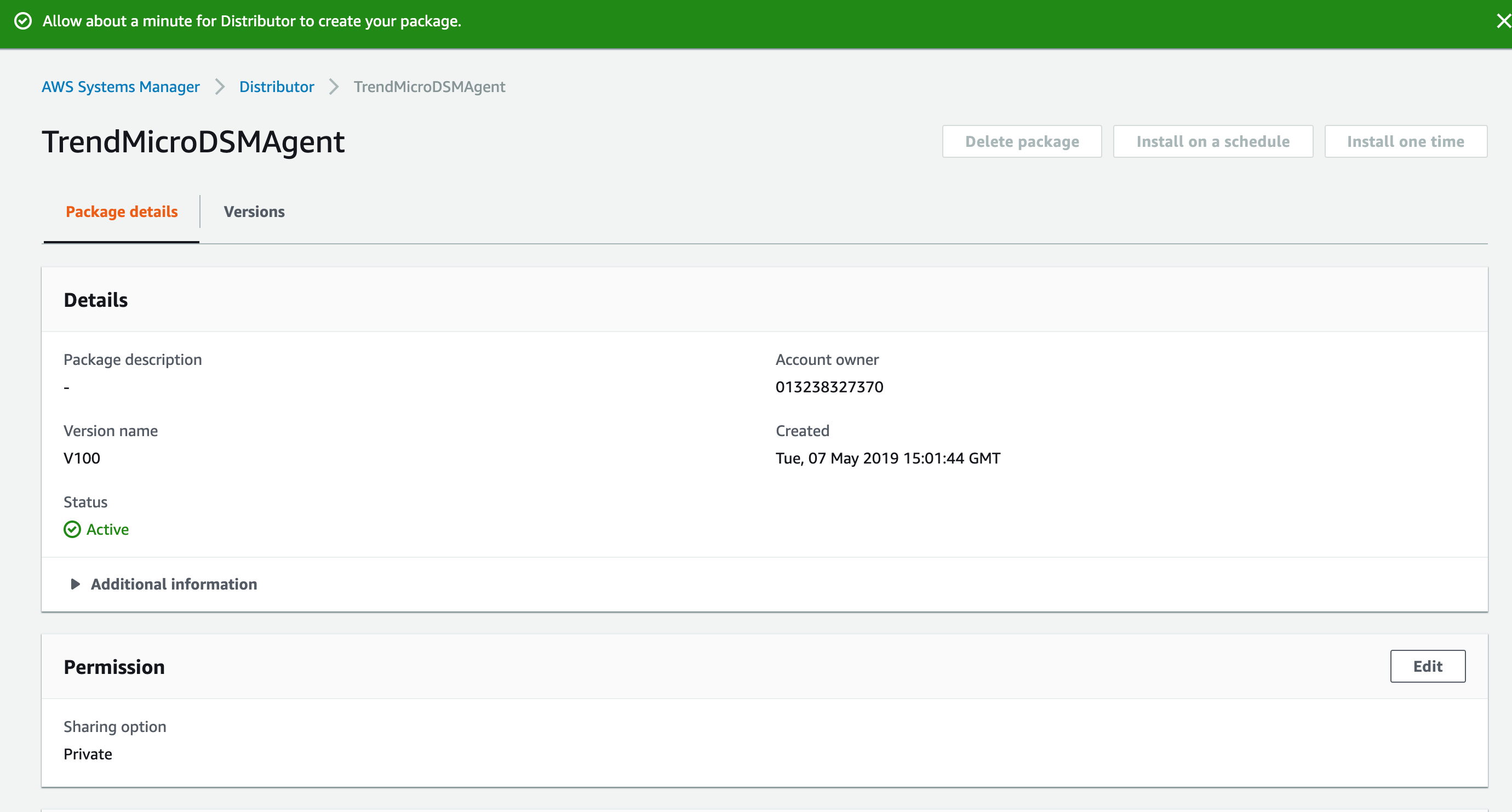The width and height of the screenshot is (1512, 812).
Task: Expand the Additional information section
Action: point(75,584)
